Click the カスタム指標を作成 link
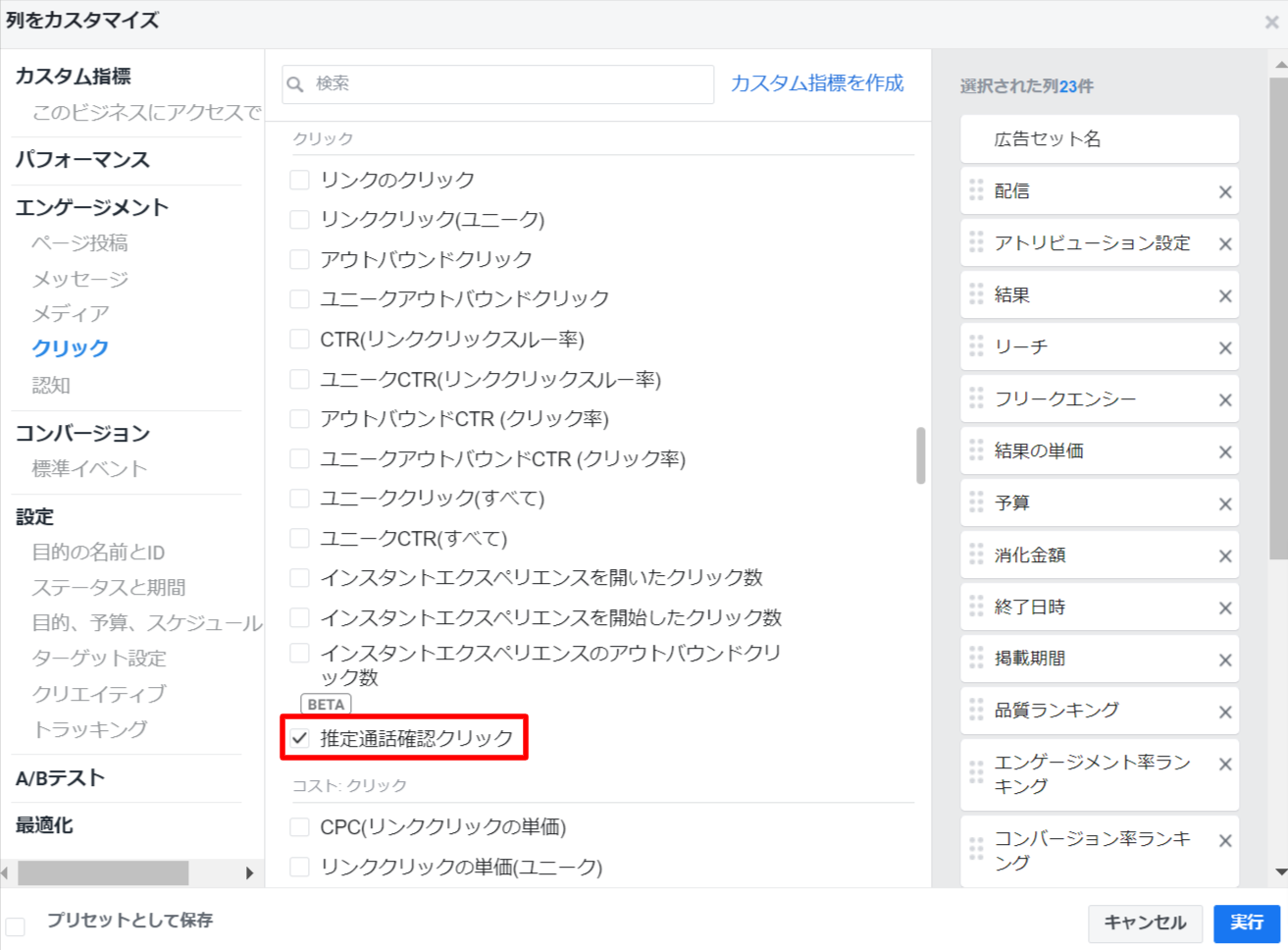1288x950 pixels. tap(816, 83)
